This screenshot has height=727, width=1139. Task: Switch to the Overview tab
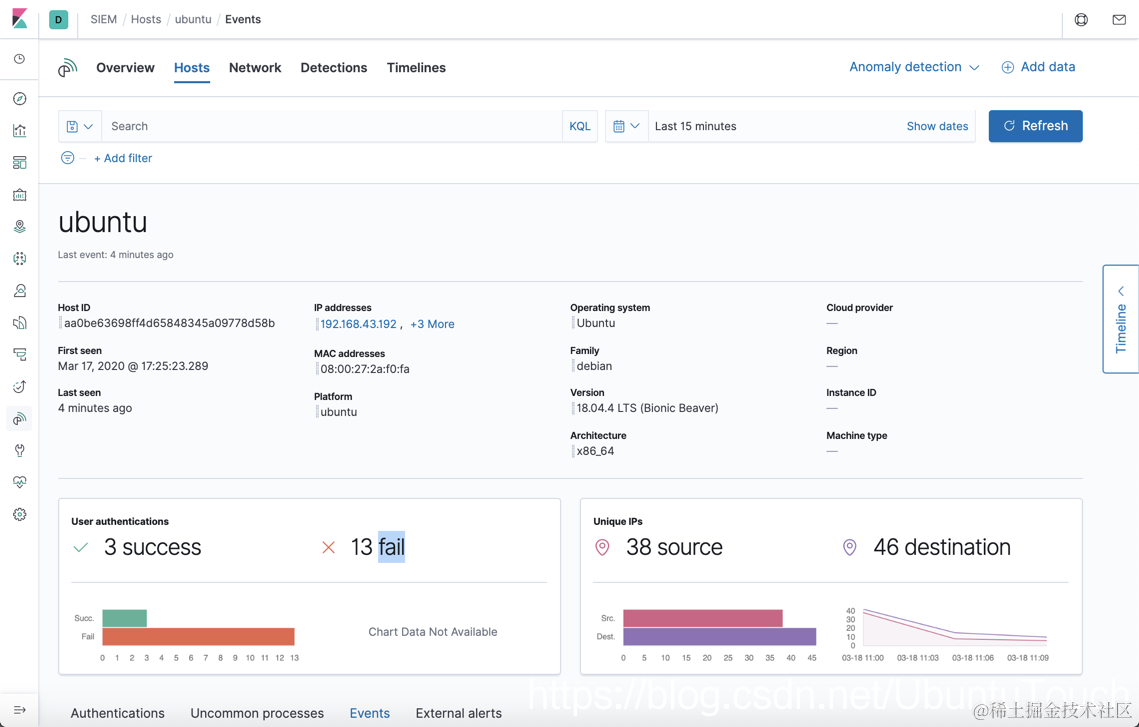point(126,68)
